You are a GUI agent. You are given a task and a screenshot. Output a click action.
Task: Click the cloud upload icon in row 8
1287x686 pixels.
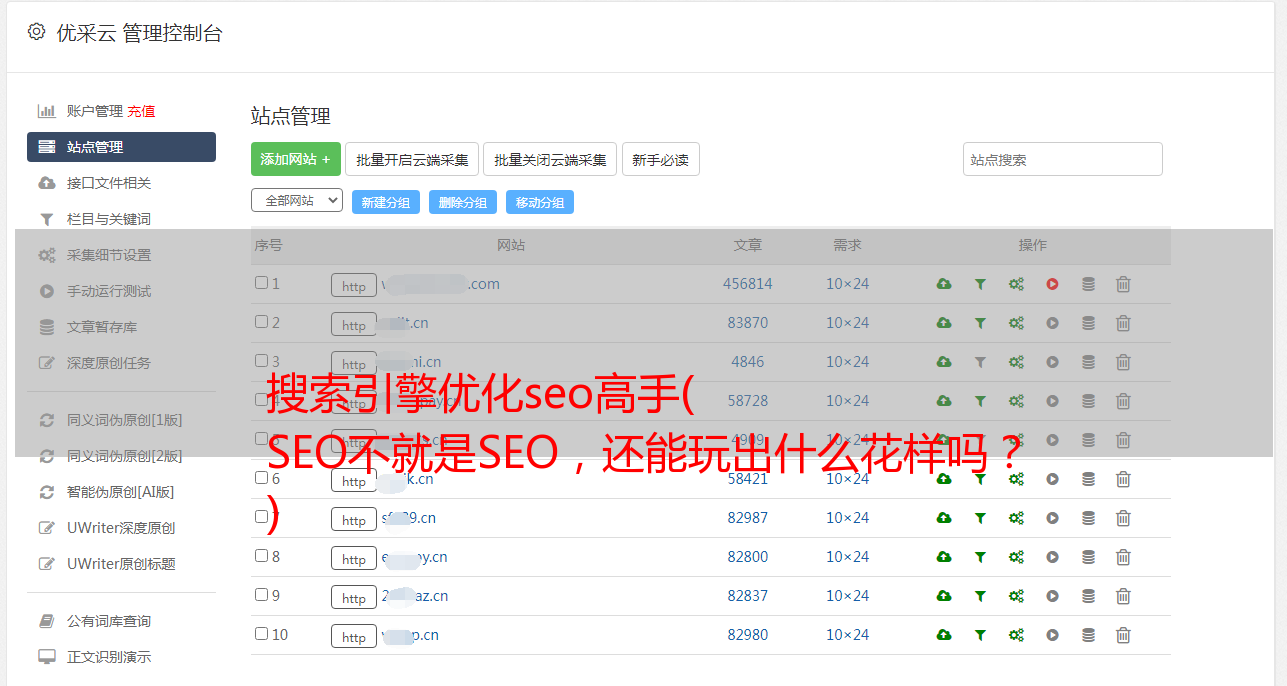(944, 557)
